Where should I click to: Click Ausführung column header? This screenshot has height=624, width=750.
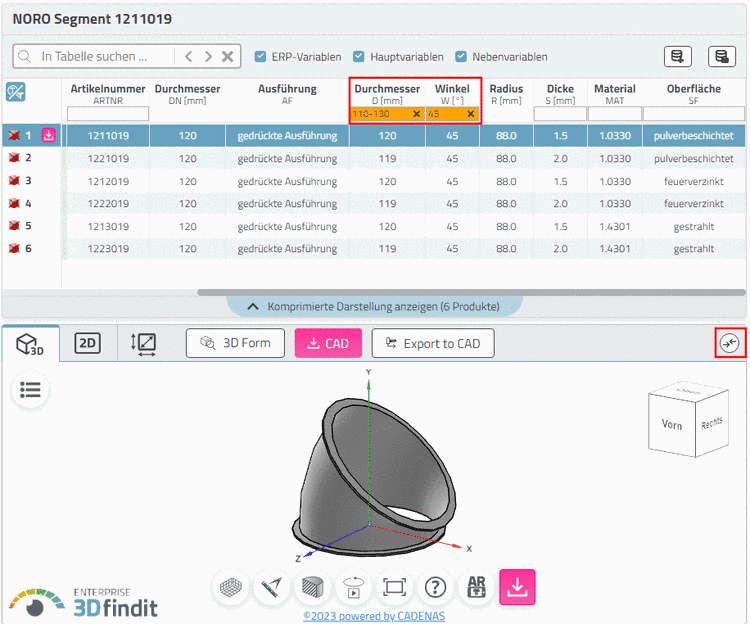287,94
